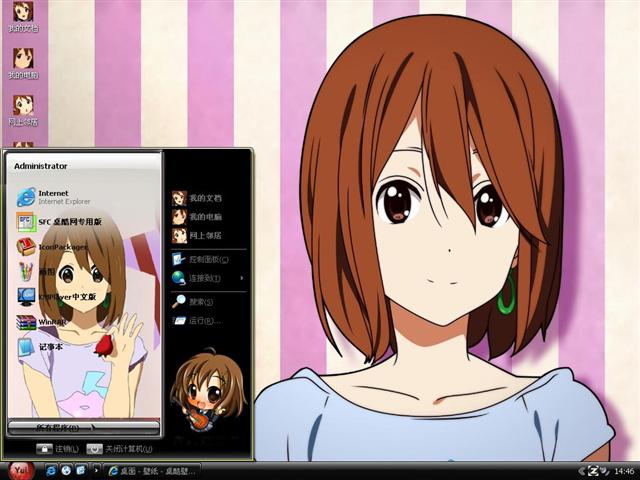Launch Internet Explorer from the Start menu

click(53, 197)
